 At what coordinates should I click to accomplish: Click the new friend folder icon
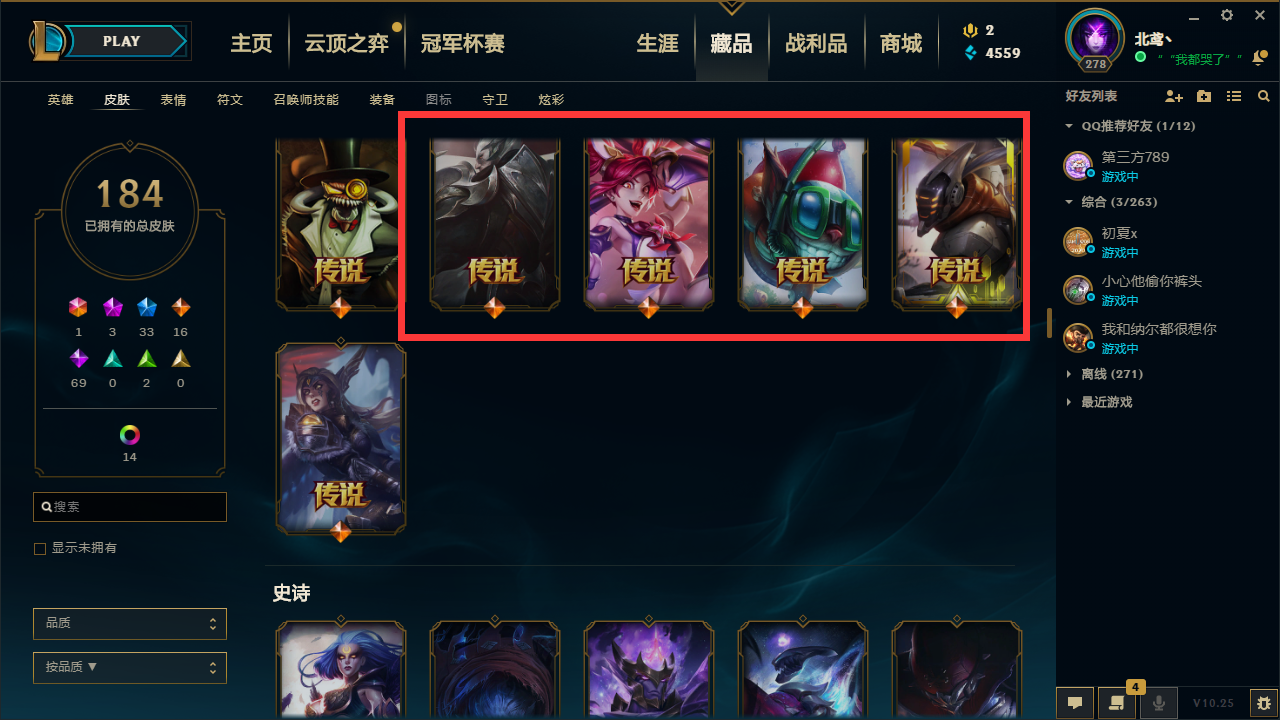pos(1204,96)
